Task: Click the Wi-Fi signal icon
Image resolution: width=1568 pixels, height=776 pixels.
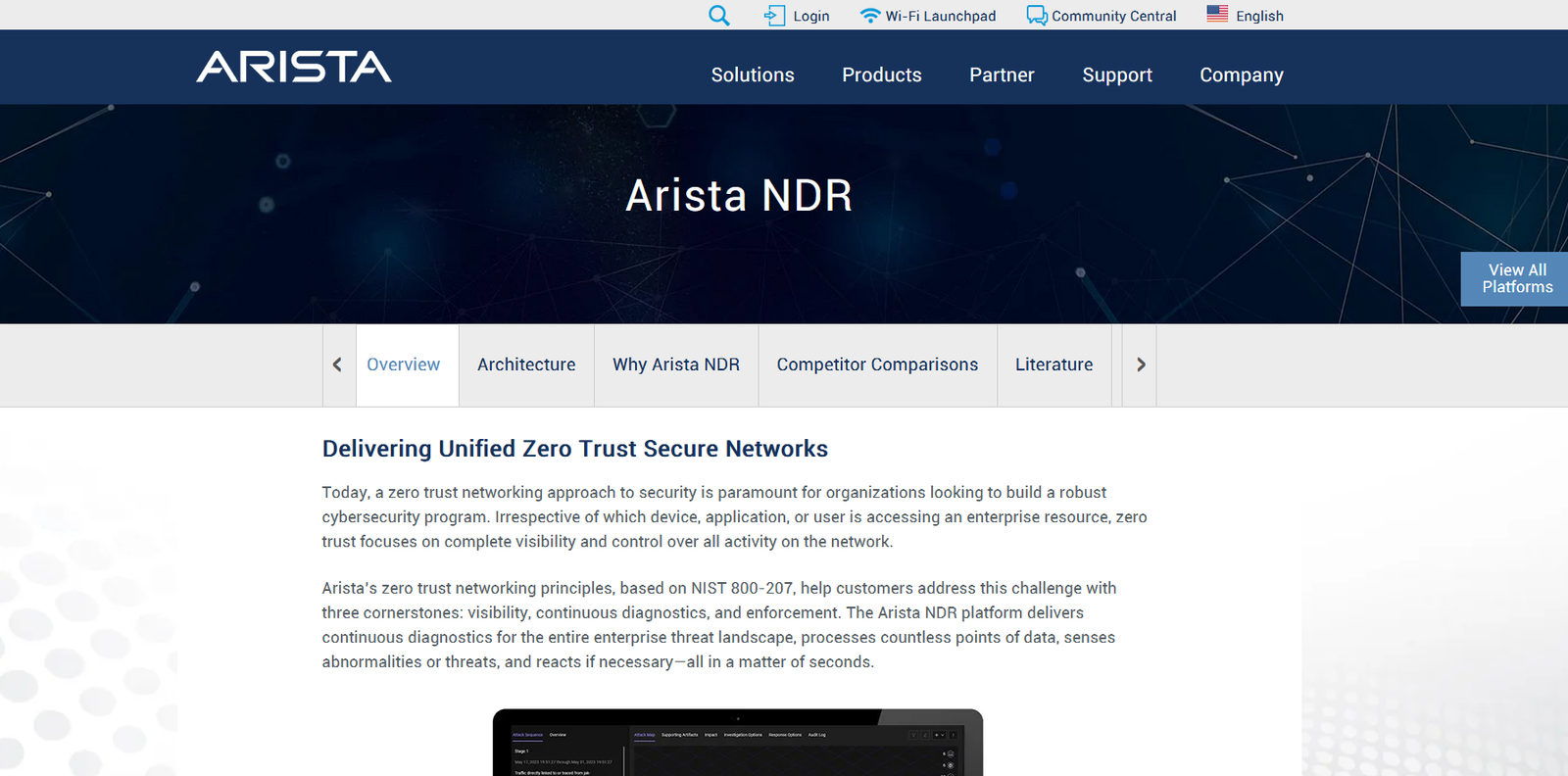Action: pos(869,16)
